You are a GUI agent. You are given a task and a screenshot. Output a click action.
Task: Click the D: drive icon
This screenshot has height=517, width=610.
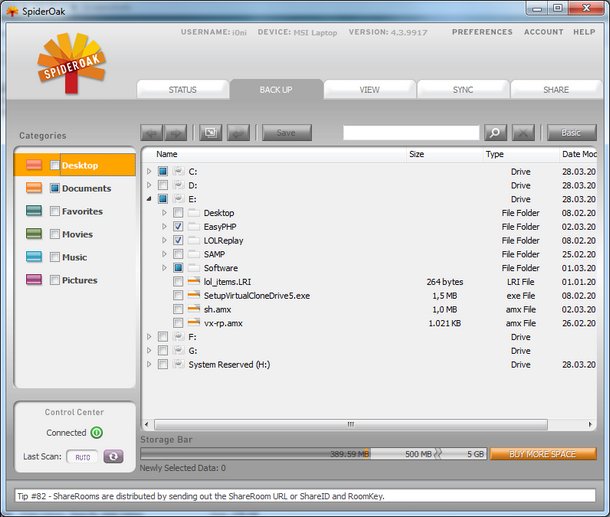179,185
